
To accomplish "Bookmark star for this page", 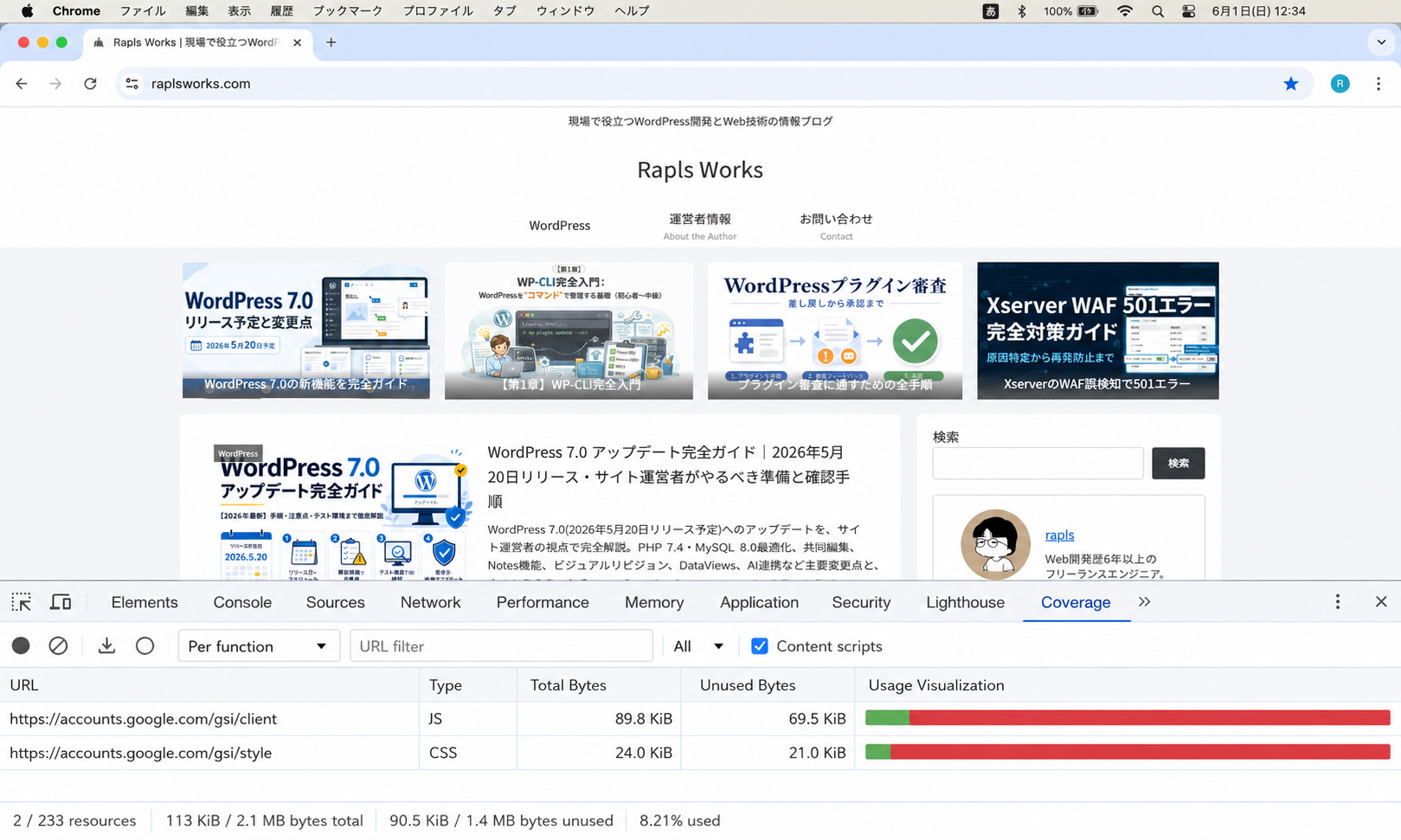I will pyautogui.click(x=1290, y=84).
